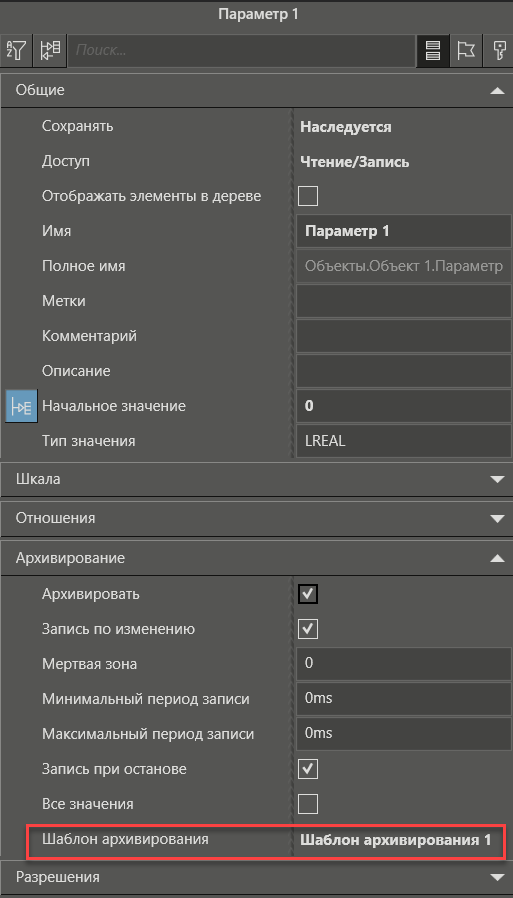Click the Комментарий input field
Viewport: 513px width, 898px height.
click(404, 336)
